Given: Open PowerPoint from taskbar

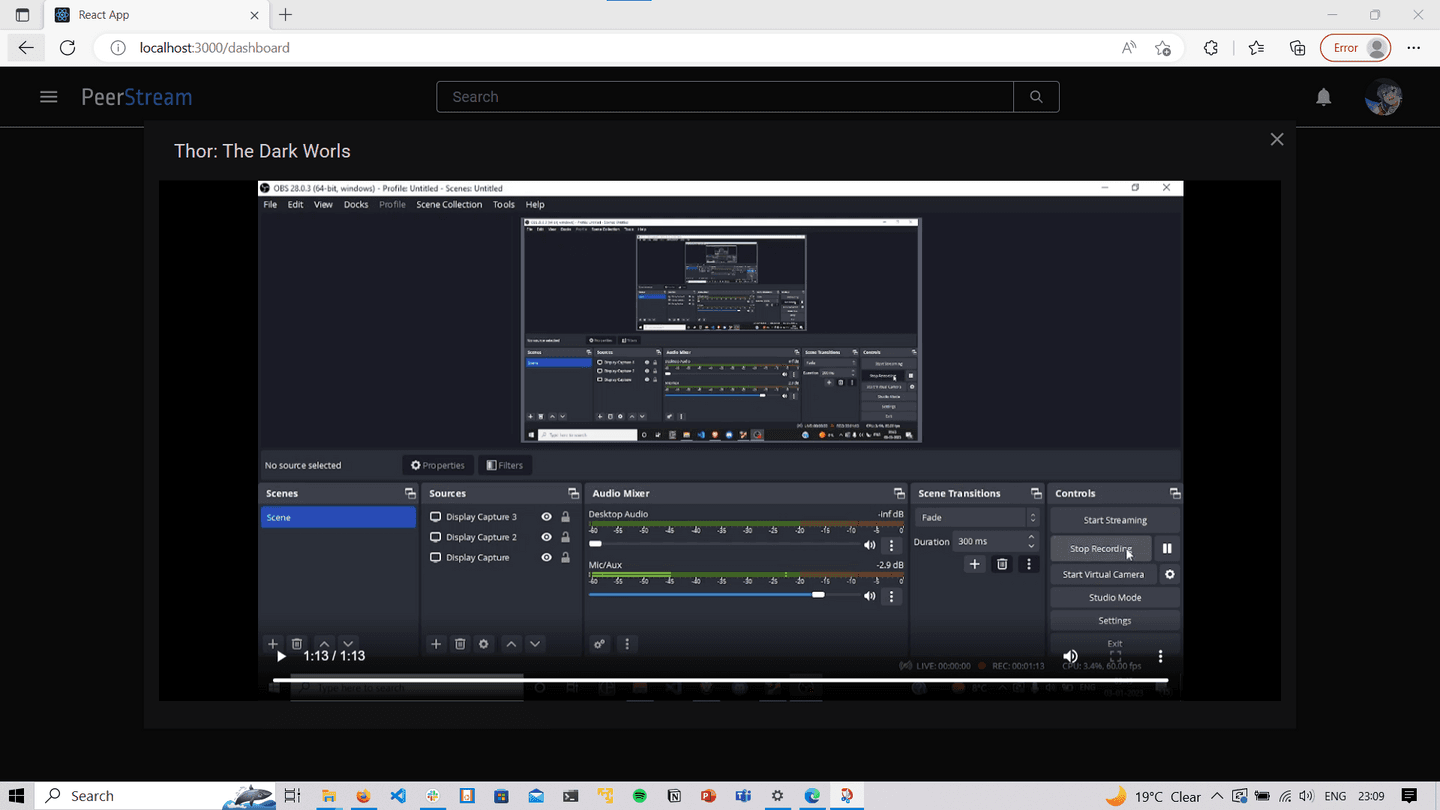Looking at the screenshot, I should click(708, 796).
